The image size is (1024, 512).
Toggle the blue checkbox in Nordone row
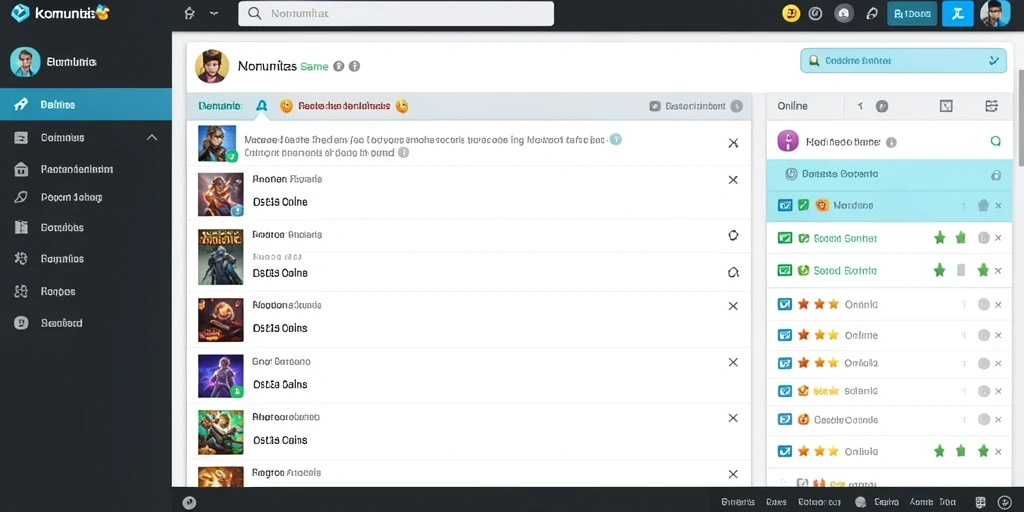coord(785,205)
